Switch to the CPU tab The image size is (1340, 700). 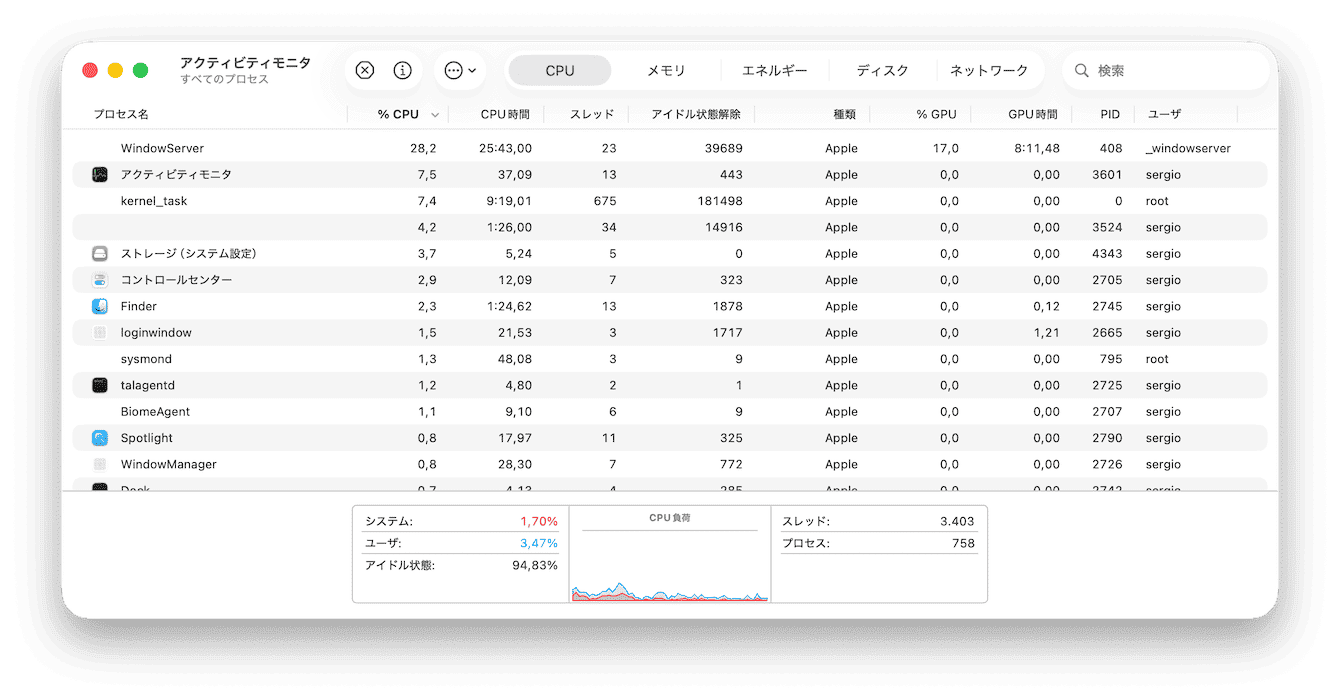[560, 71]
